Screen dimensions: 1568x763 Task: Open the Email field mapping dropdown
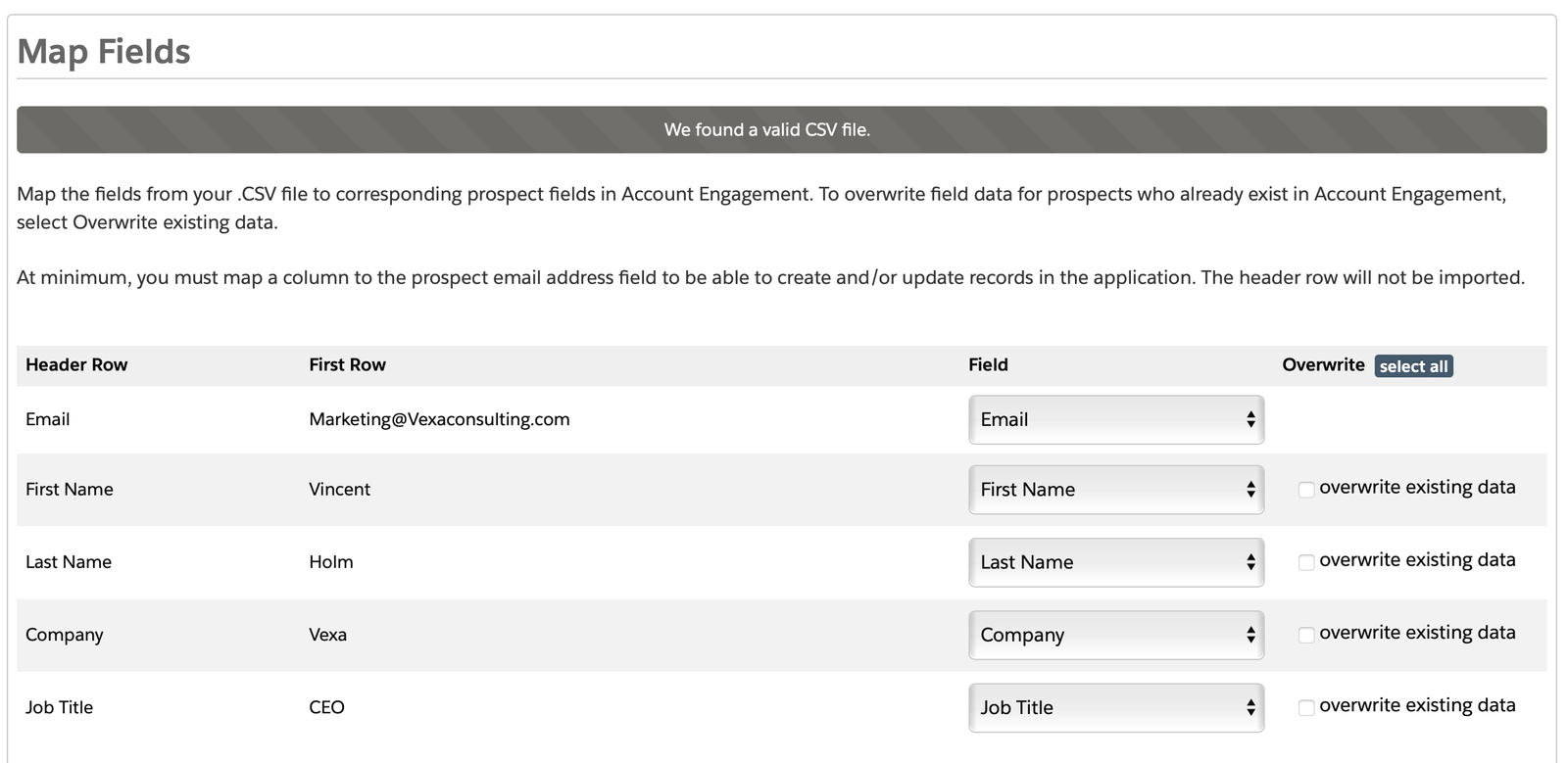pos(1115,419)
